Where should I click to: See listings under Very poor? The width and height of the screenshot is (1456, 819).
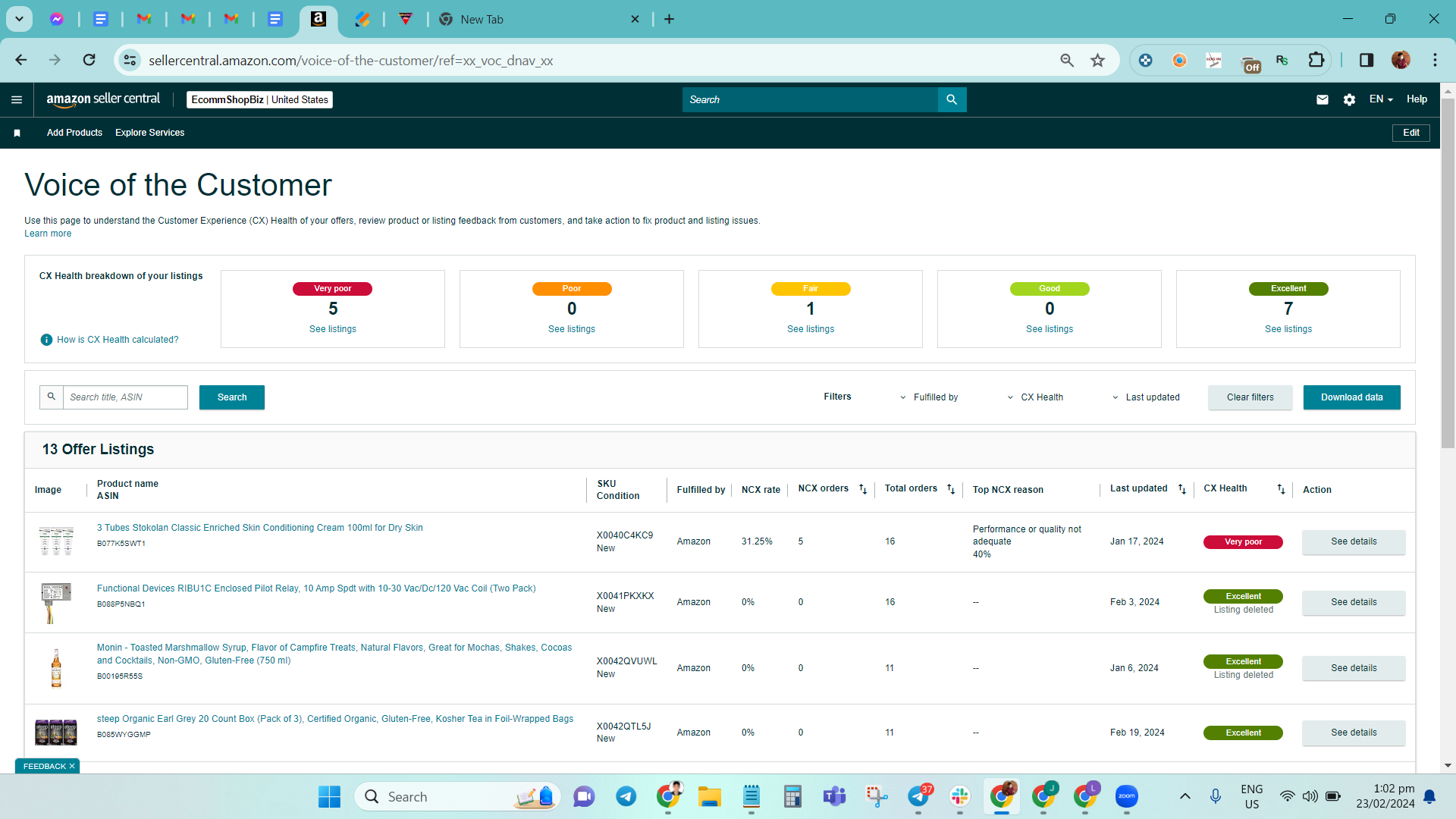coord(333,329)
